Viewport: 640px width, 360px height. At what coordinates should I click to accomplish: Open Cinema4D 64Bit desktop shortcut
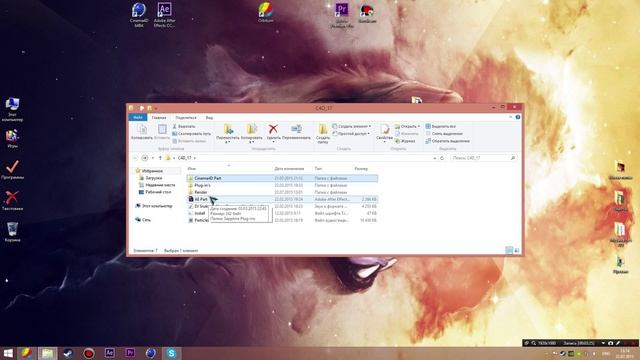139,15
